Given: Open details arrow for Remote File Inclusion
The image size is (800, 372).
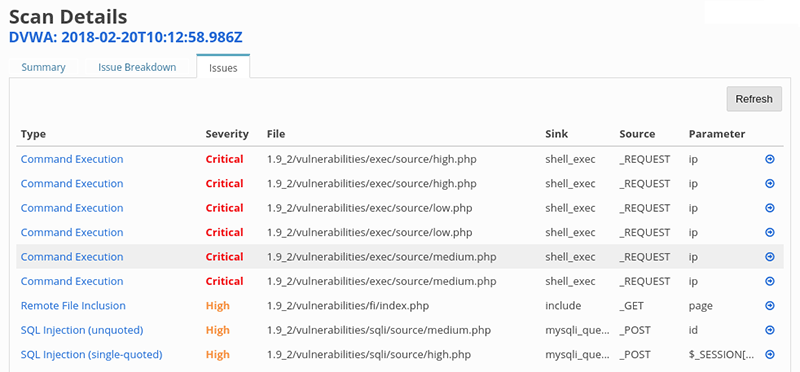Looking at the screenshot, I should pyautogui.click(x=770, y=306).
